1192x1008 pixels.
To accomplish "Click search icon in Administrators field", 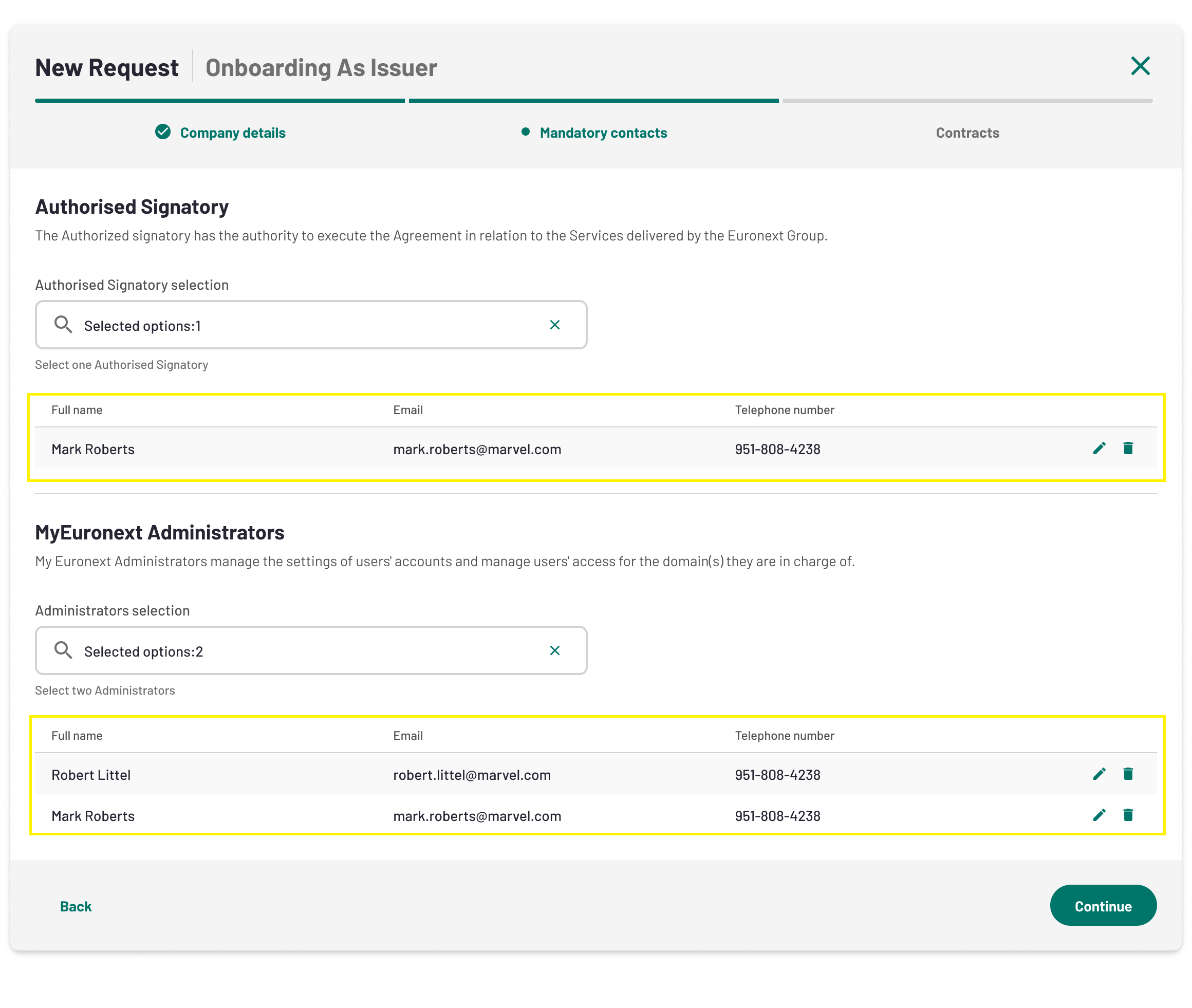I will click(63, 651).
